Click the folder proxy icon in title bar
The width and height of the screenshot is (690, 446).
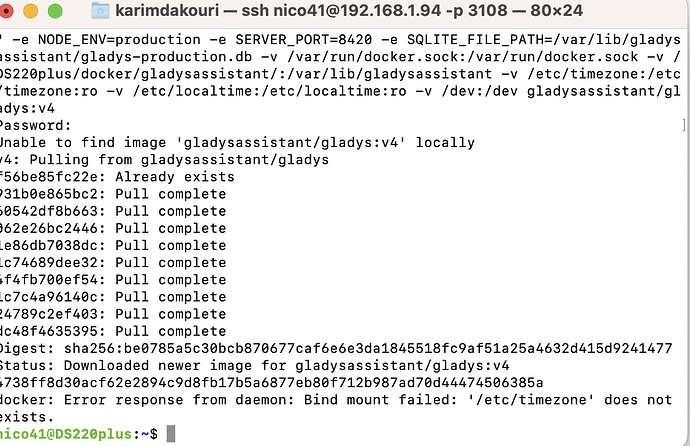100,12
